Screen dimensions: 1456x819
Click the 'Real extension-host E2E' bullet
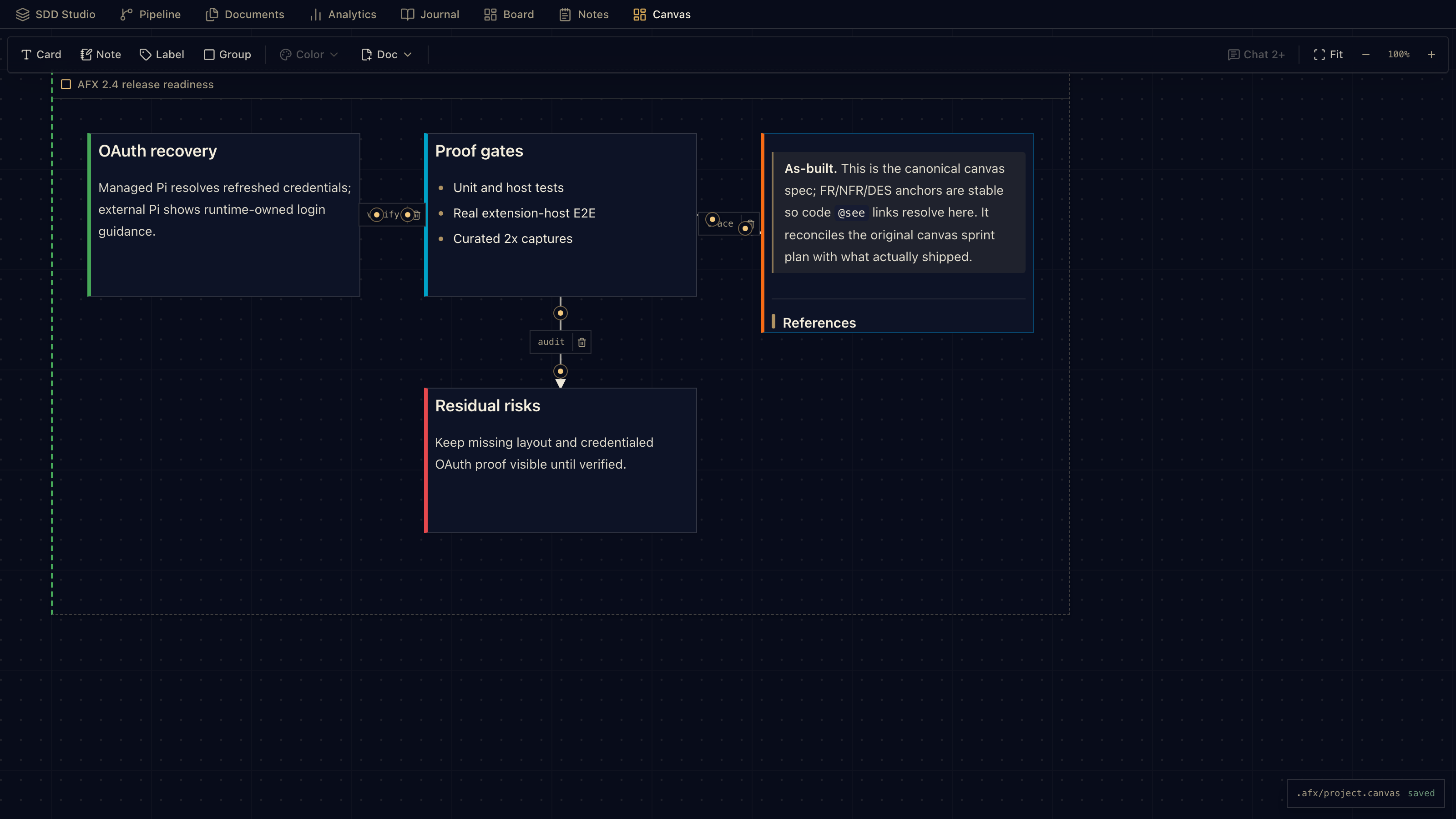coord(524,213)
